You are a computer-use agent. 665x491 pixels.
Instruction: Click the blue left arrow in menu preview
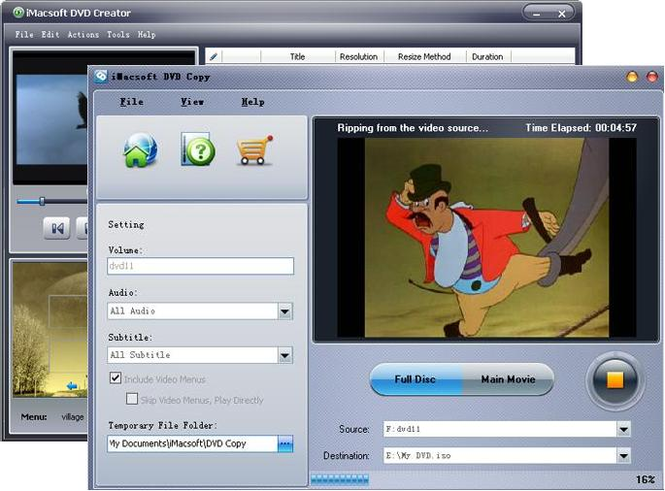[x=72, y=385]
